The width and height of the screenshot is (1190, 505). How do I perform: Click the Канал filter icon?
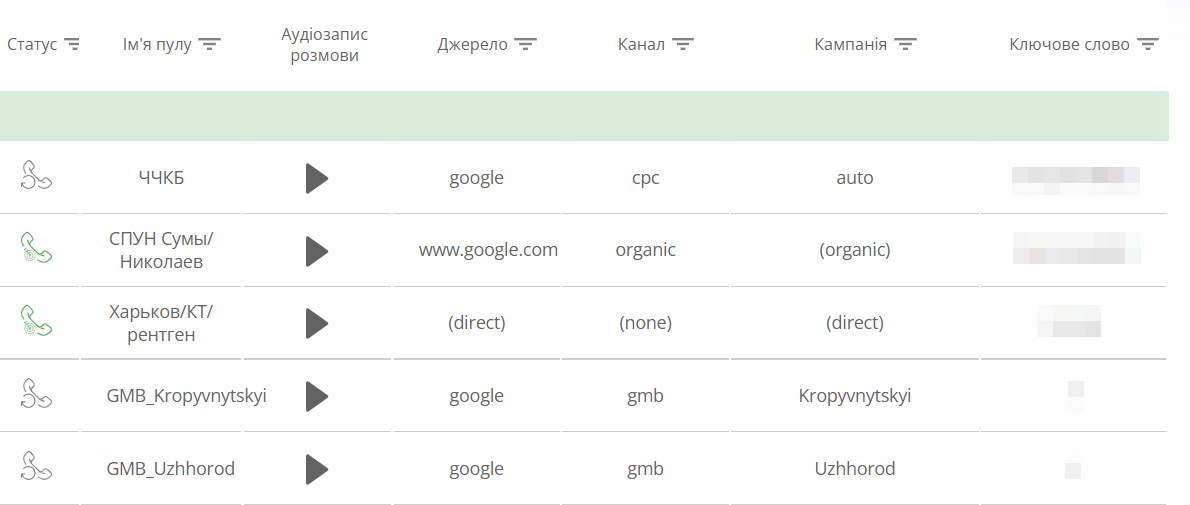coord(683,45)
